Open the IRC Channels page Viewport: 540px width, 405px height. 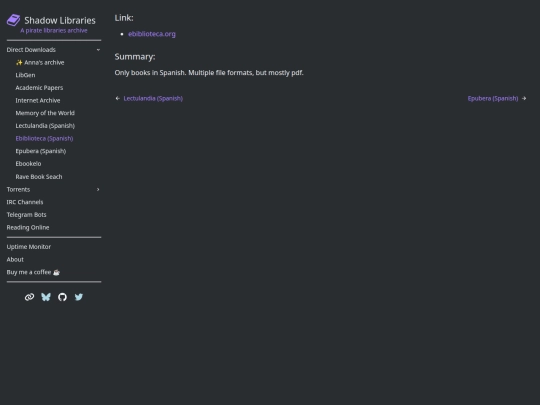pos(25,202)
